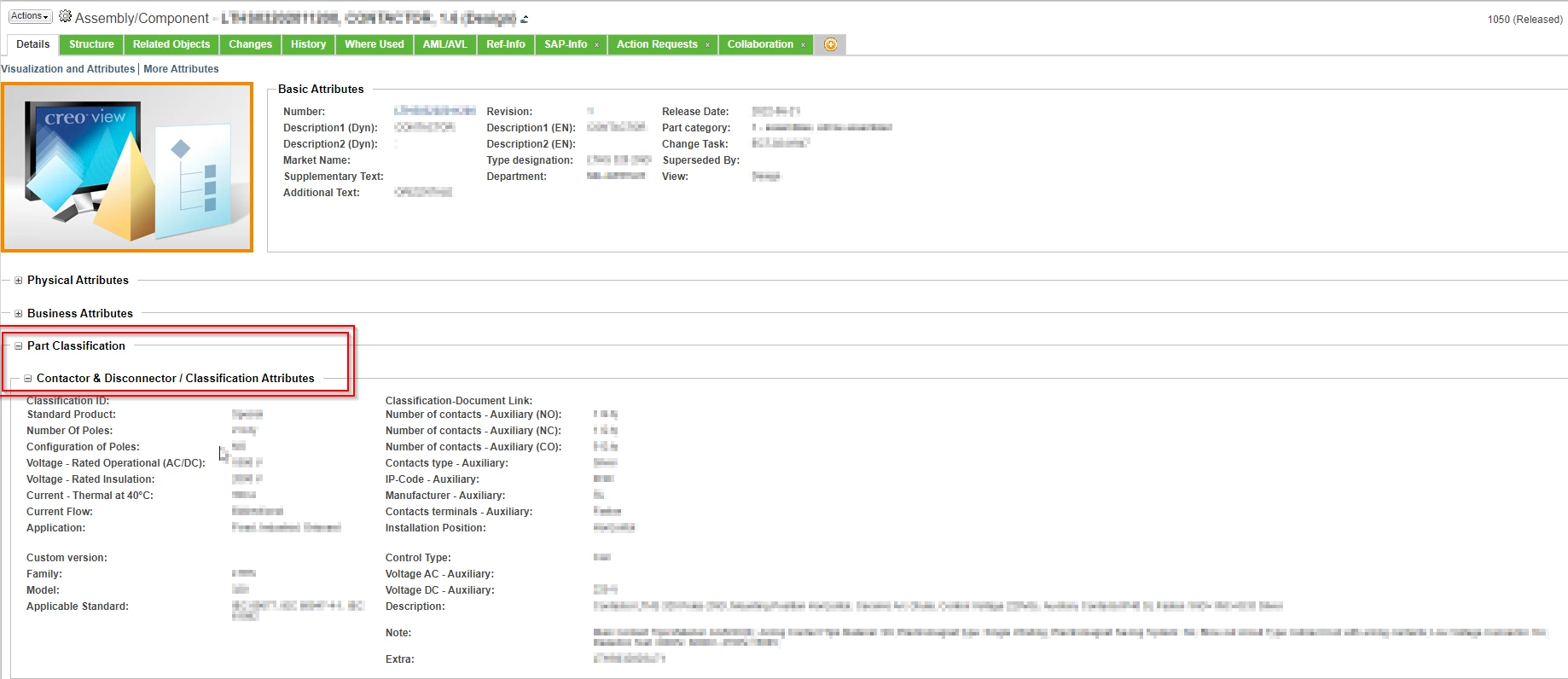1568x679 pixels.
Task: Open the Related Objects tab
Action: (x=171, y=44)
